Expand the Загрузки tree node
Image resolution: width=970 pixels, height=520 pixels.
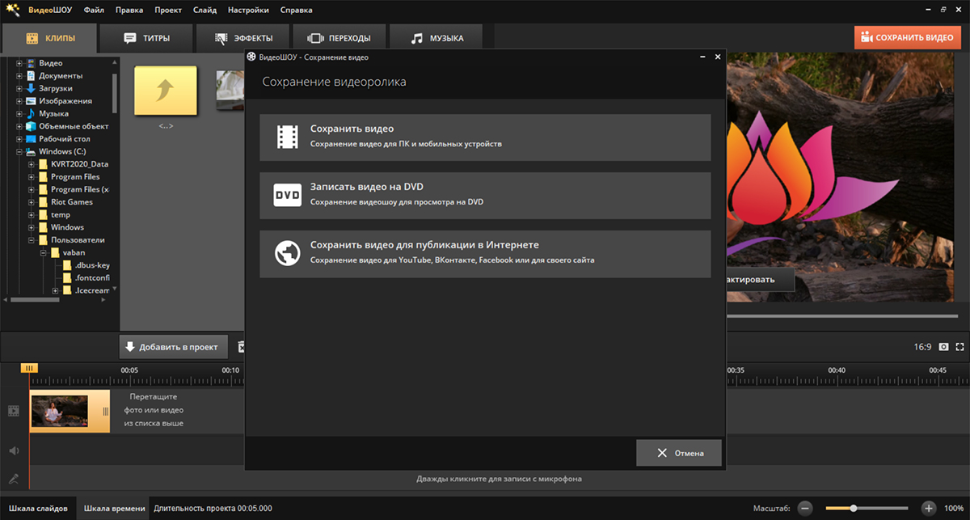point(19,88)
